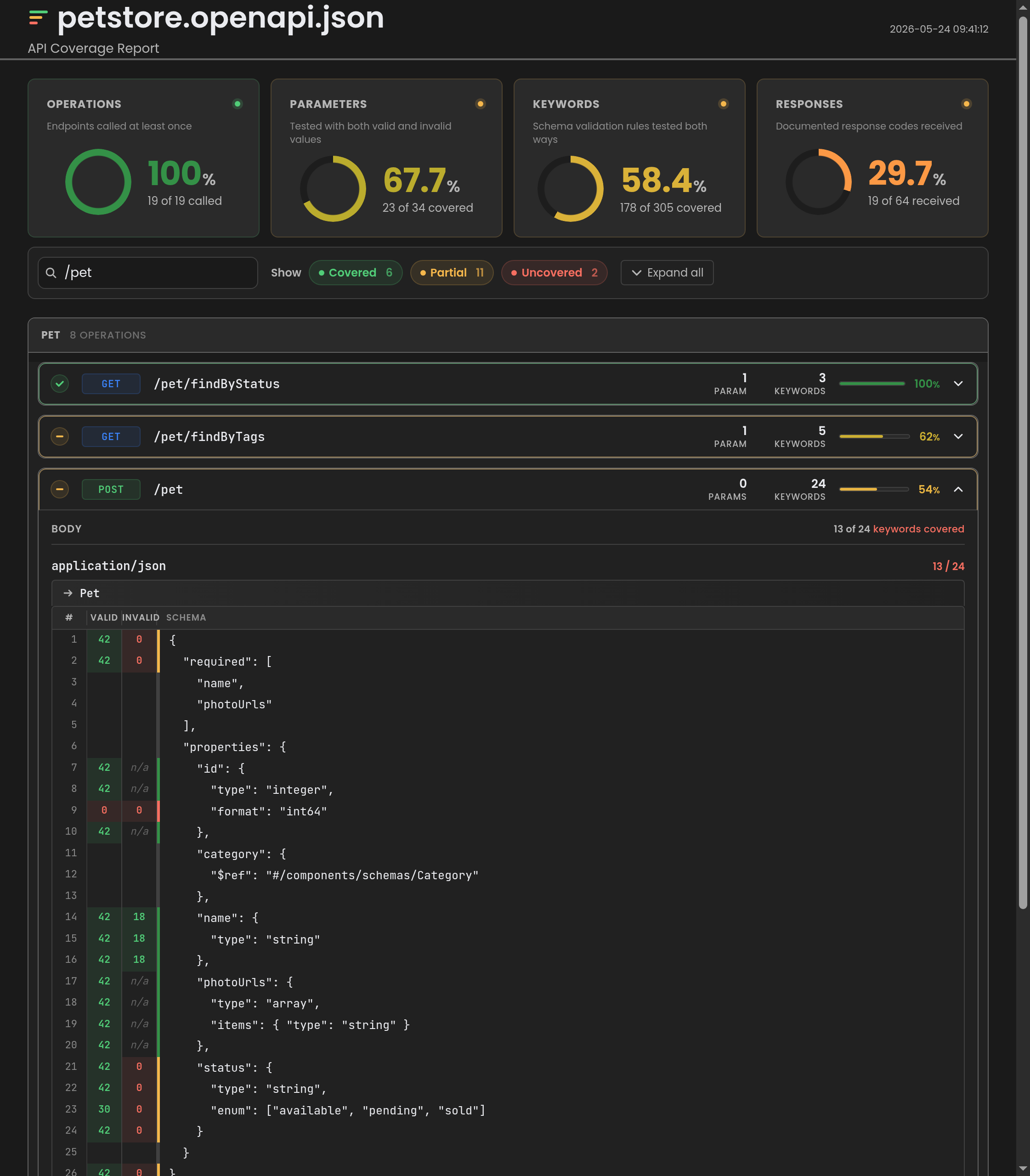Toggle the Partial 11 filter chip
The height and width of the screenshot is (1176, 1030).
452,272
